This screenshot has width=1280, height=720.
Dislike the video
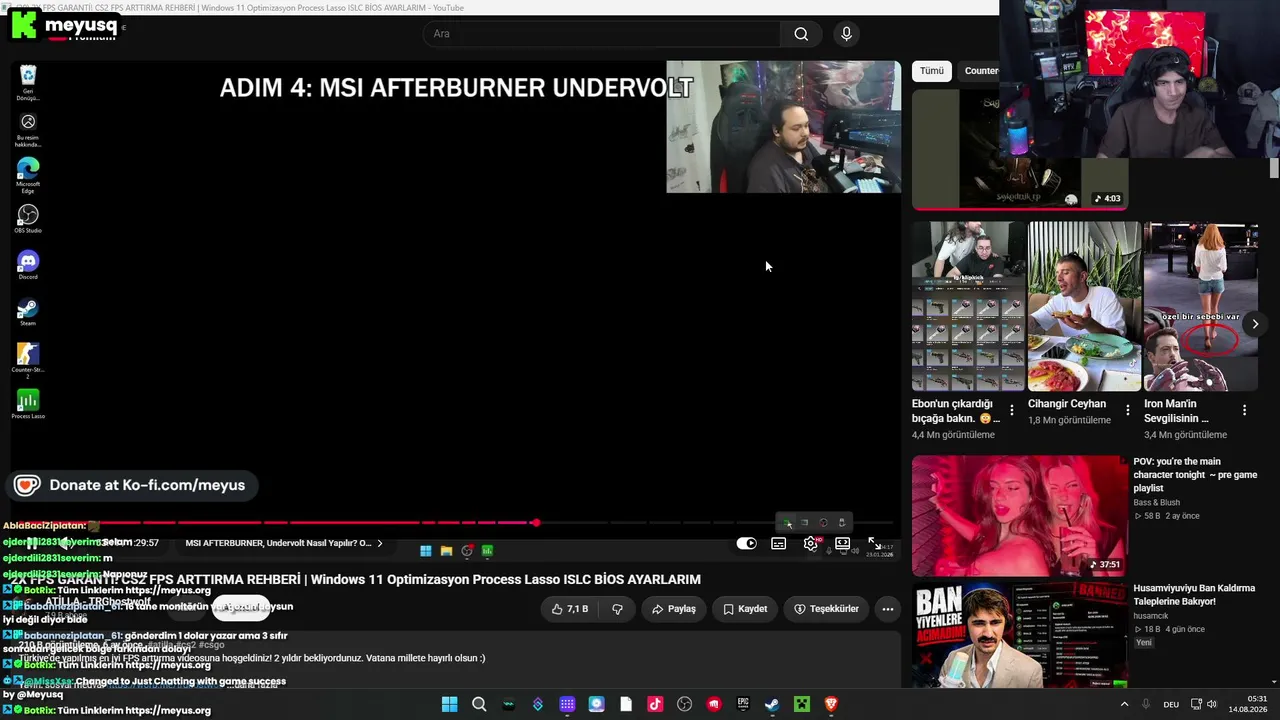[617, 609]
